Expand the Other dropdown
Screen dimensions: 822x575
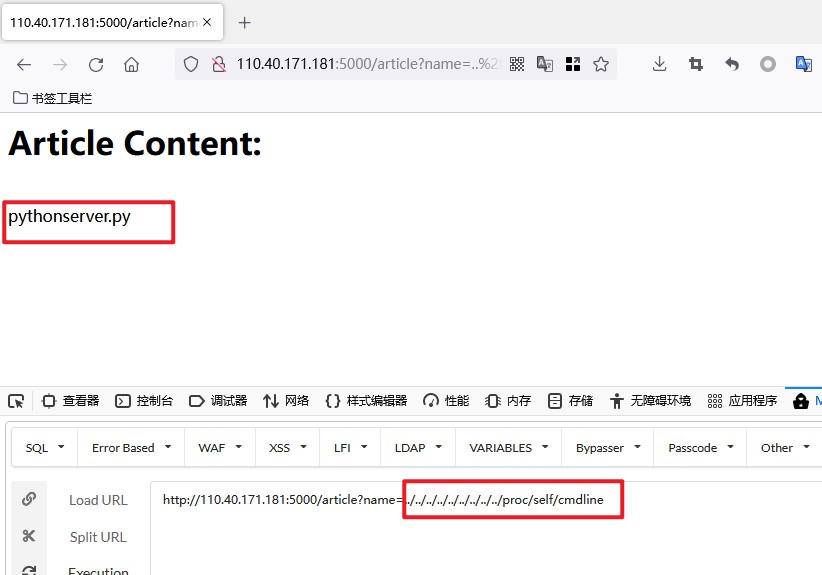click(x=784, y=448)
